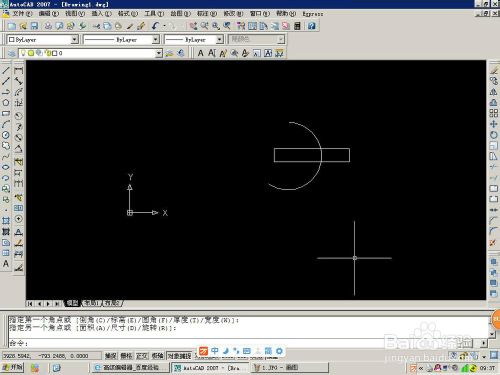Screen dimensions: 500x375
Task: Open the 文件 (File) menu
Action: click(22, 14)
